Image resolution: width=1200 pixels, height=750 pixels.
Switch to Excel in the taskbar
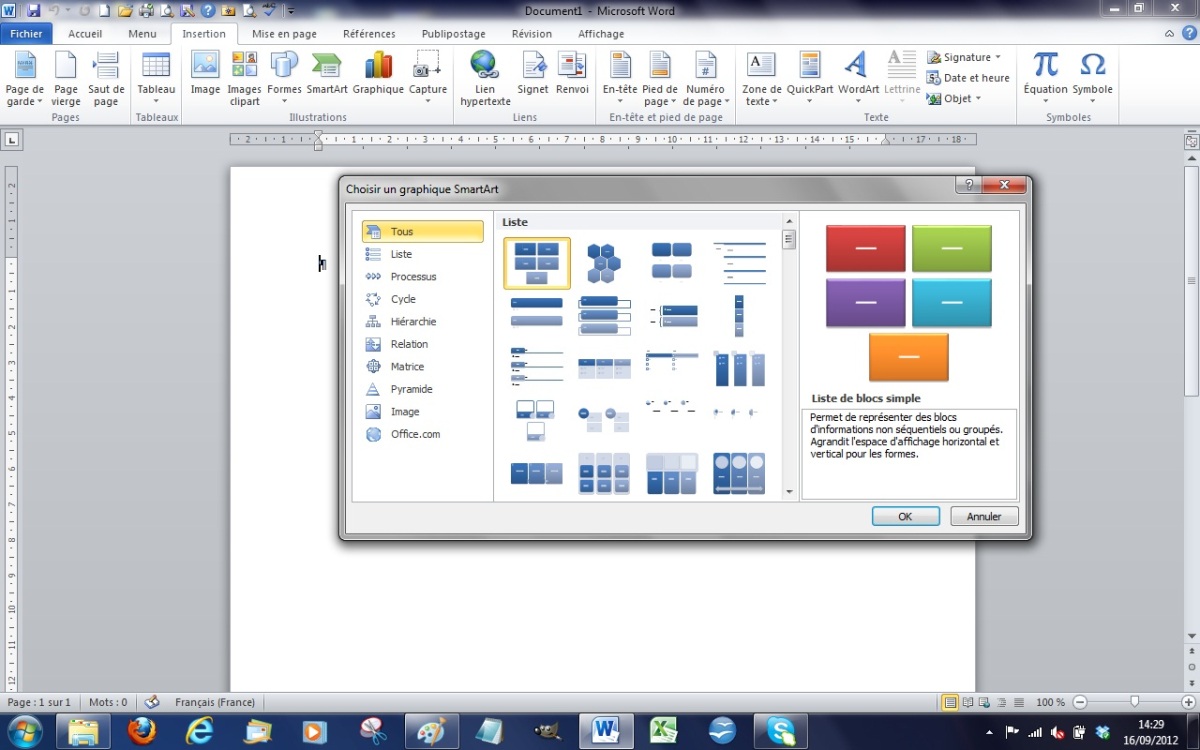[664, 731]
